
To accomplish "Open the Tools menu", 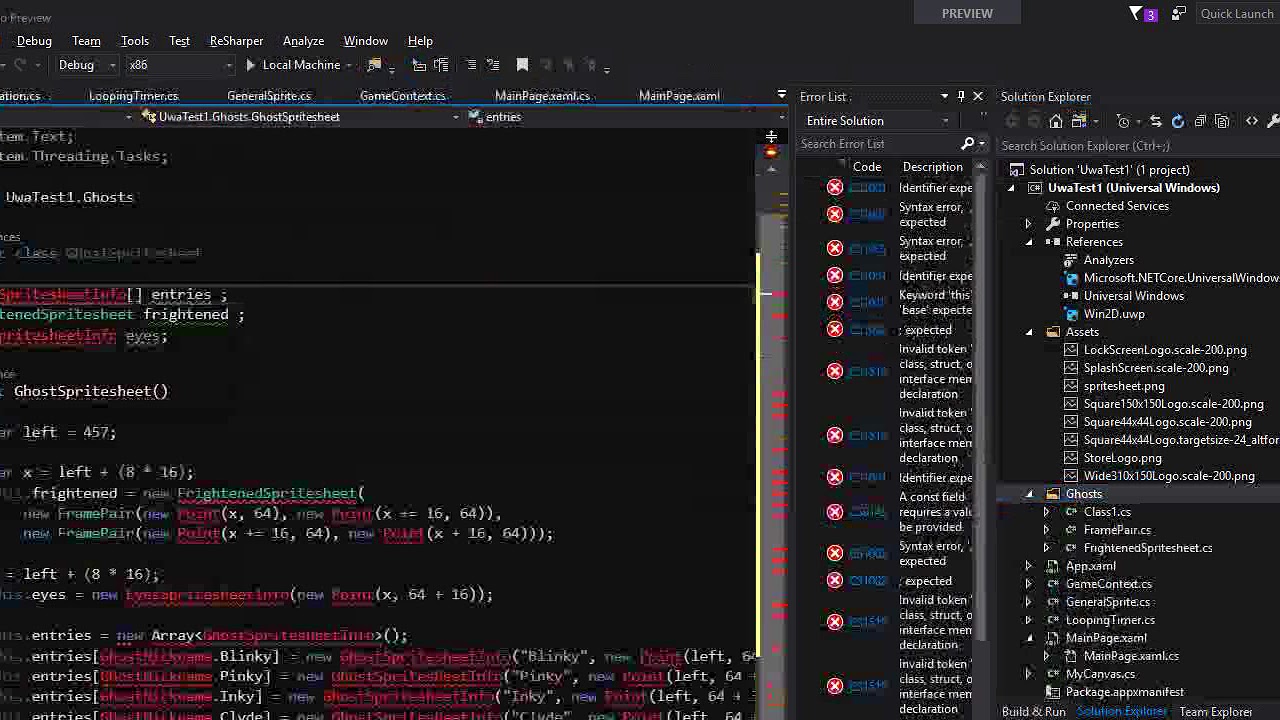I will 135,41.
